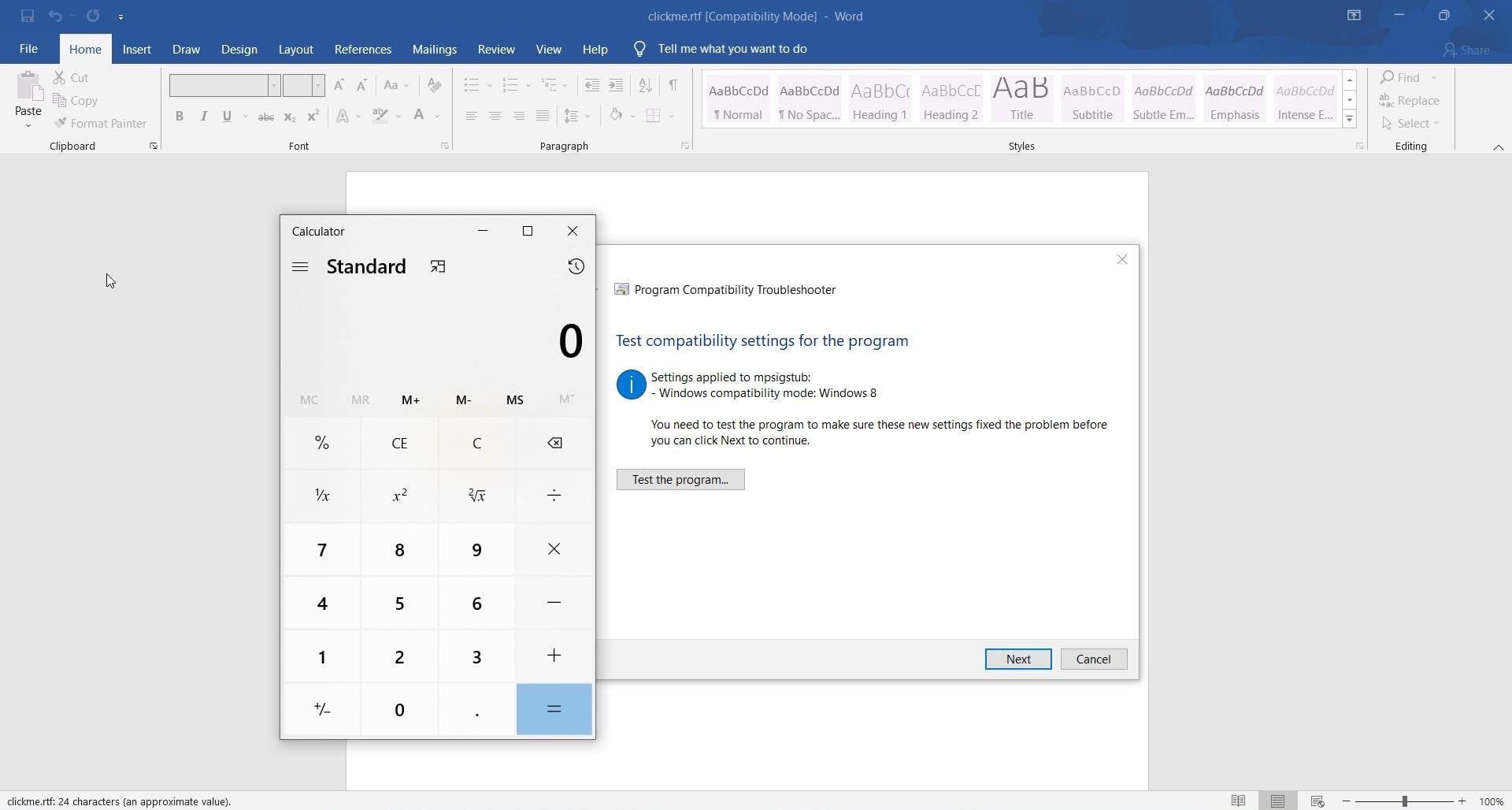Switch to Web Layout view icon
This screenshot has width=1512, height=810.
pyautogui.click(x=1317, y=801)
